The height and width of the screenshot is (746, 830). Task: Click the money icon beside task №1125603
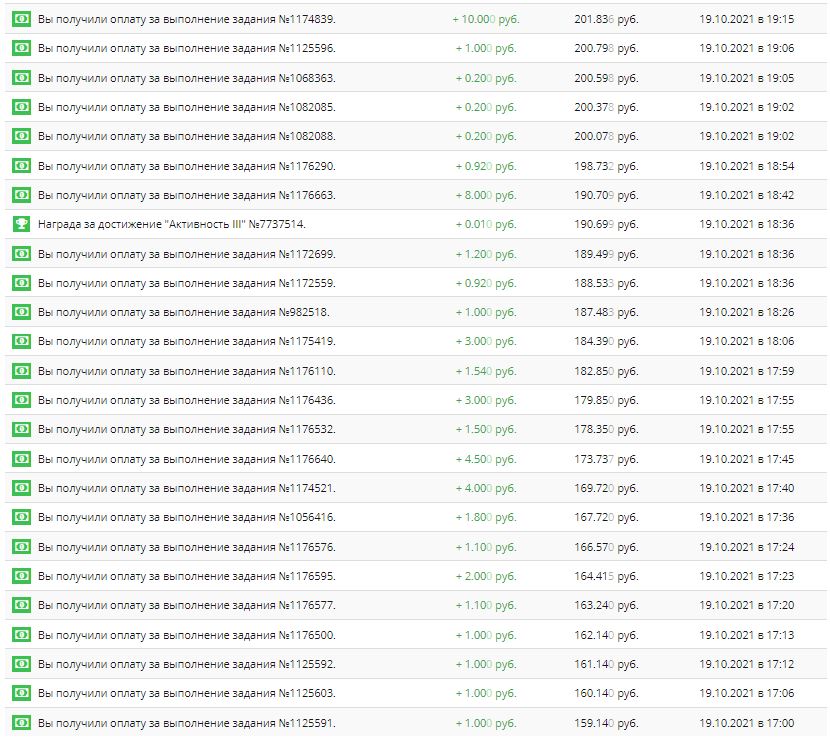pos(22,693)
